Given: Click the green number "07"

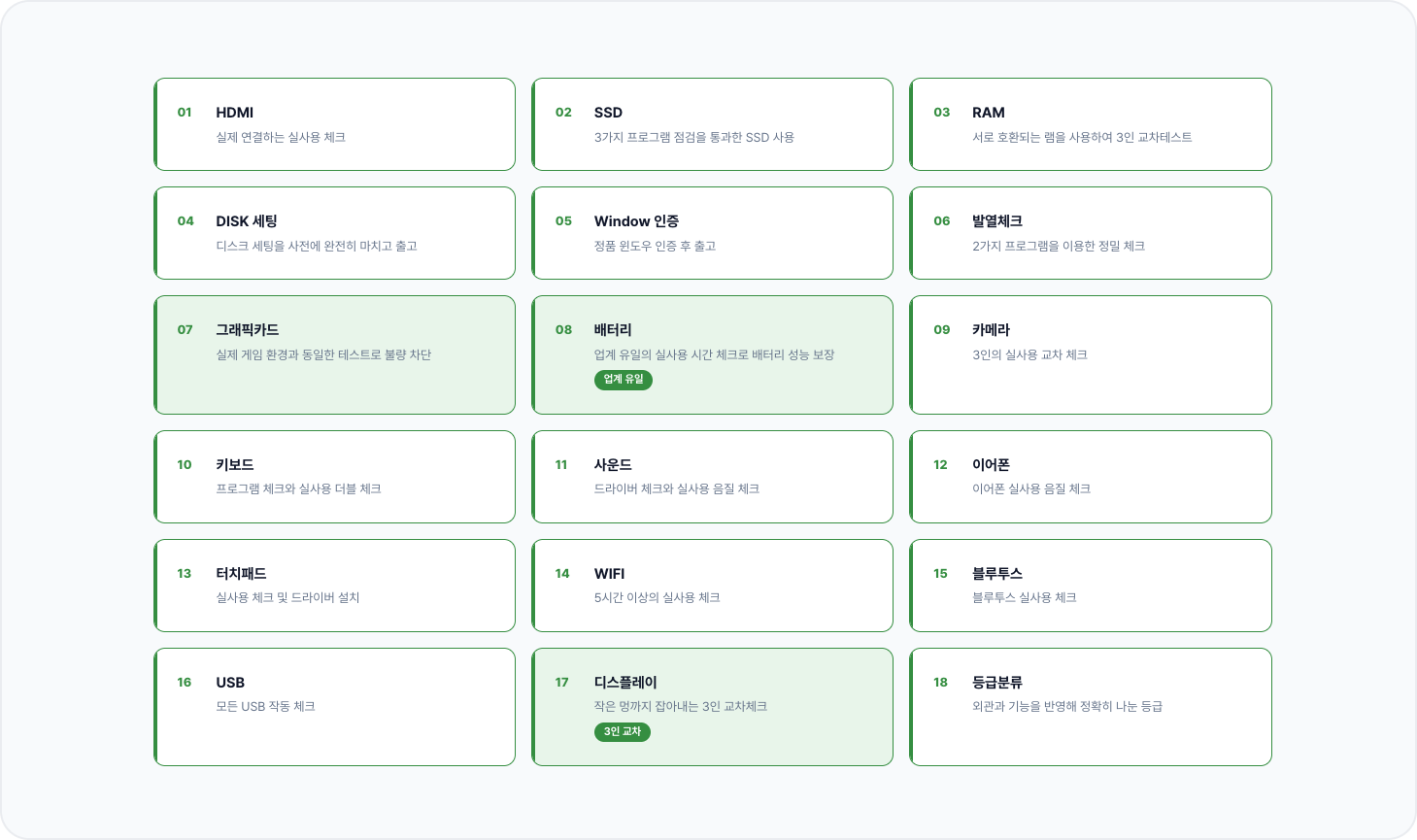Looking at the screenshot, I should click(x=185, y=330).
